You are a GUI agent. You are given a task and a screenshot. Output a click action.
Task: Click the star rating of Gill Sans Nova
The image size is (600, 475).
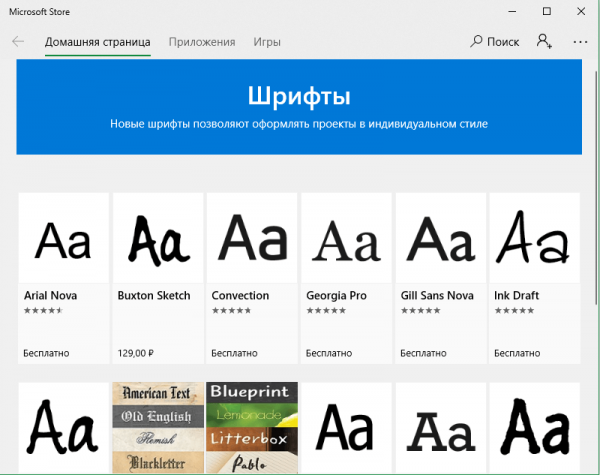421,310
